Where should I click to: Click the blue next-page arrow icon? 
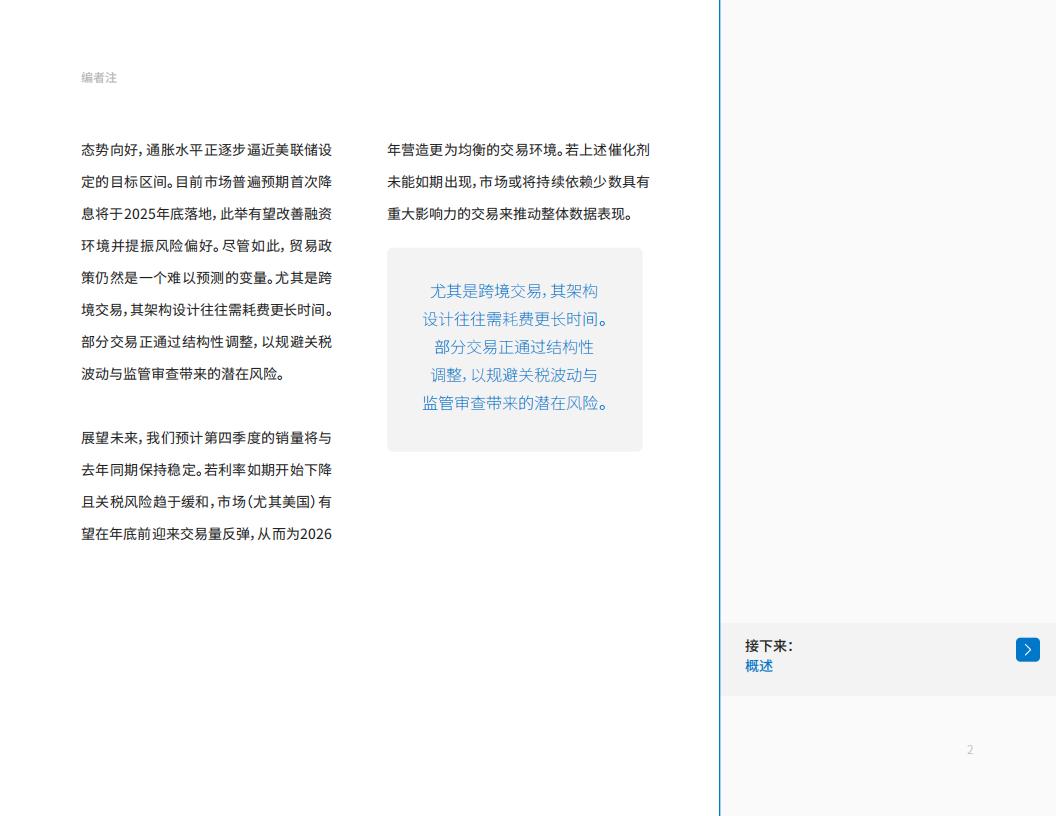point(1027,650)
